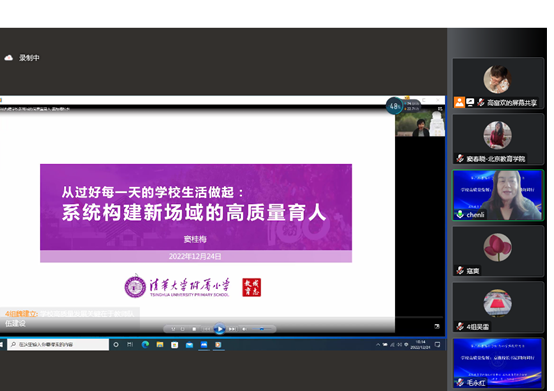Open the notification center icon in the taskbar
The image size is (554, 391).
pos(437,344)
